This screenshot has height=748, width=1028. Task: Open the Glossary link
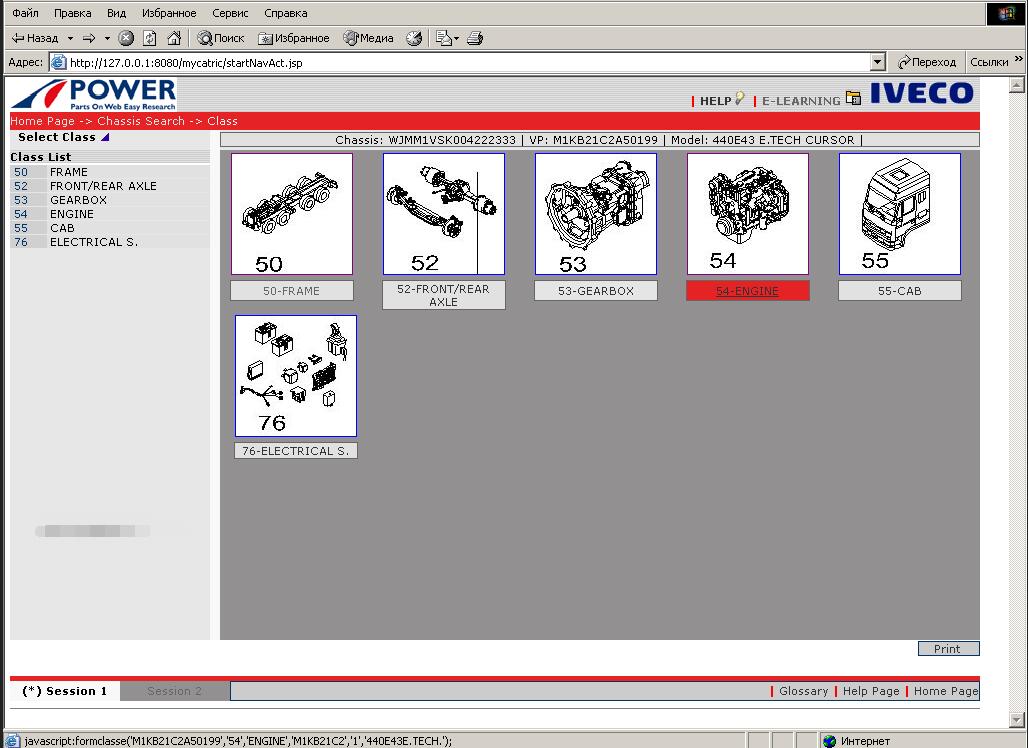(x=803, y=691)
